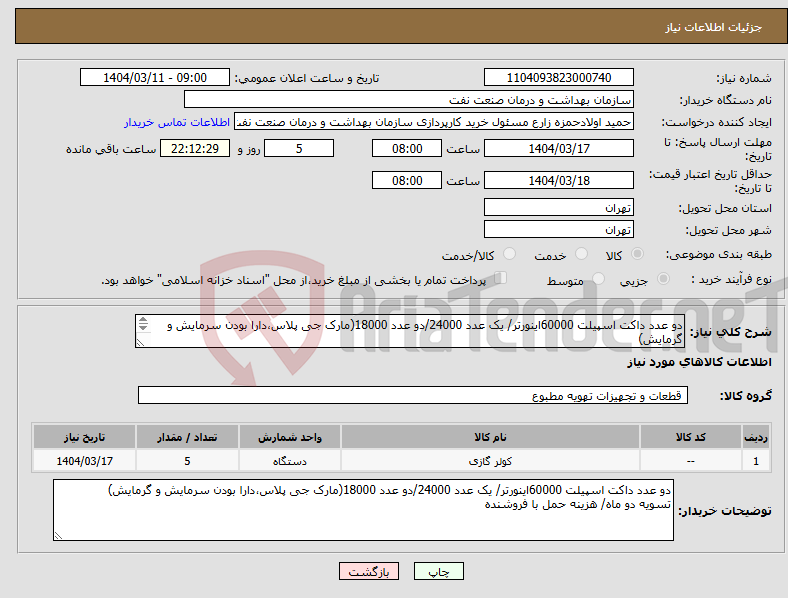This screenshot has width=788, height=598.
Task: Click the remaining days field showing 5
Action: point(299,149)
